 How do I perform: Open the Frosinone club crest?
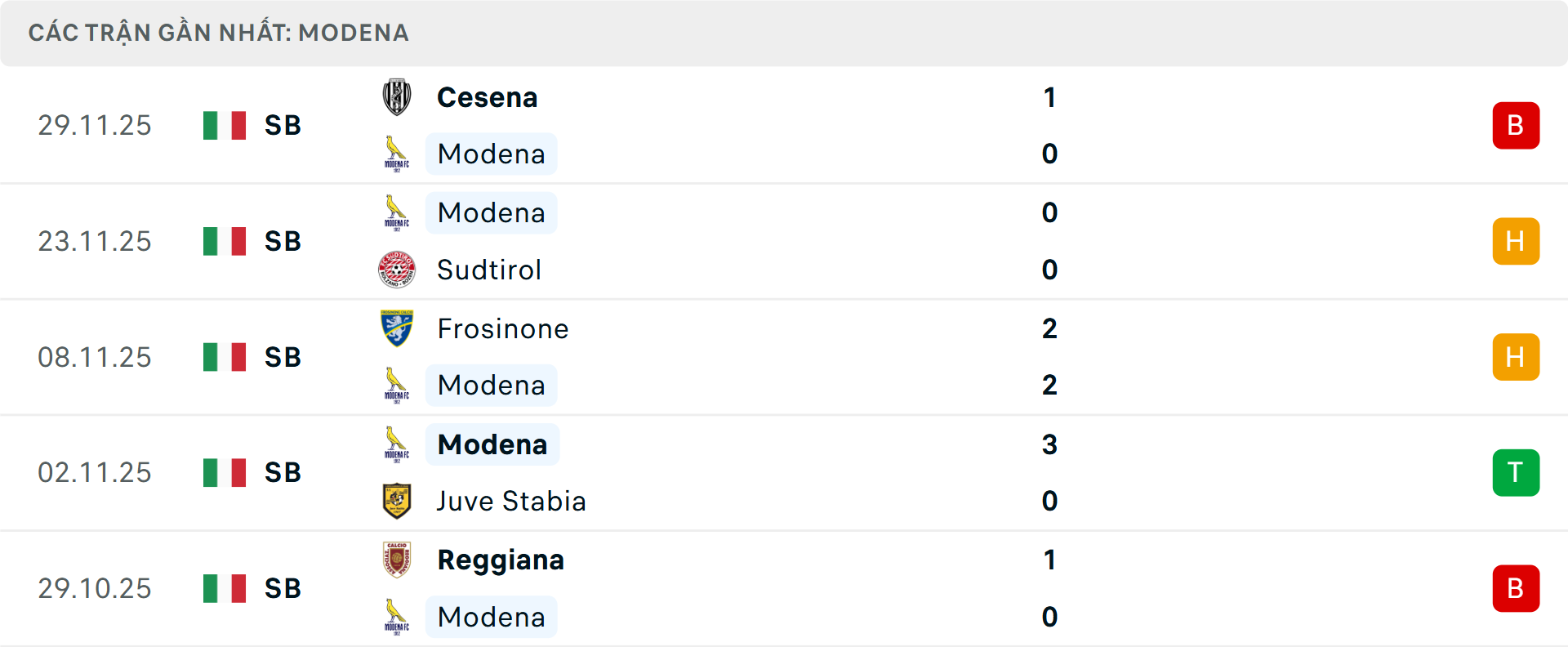tap(397, 328)
